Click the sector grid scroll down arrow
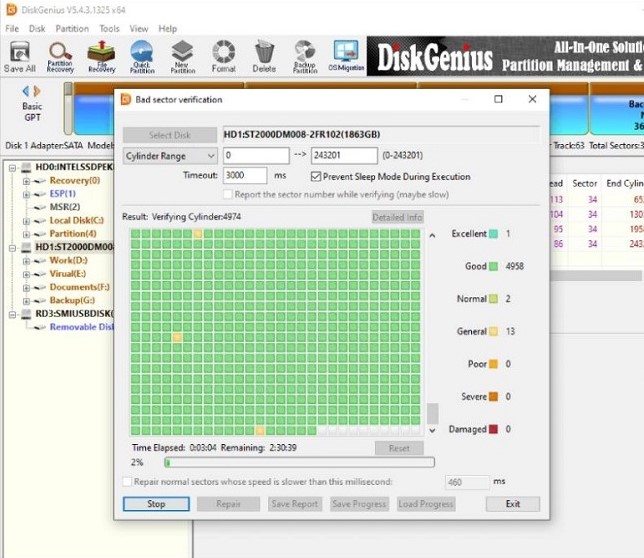The height and width of the screenshot is (558, 644). (432, 430)
